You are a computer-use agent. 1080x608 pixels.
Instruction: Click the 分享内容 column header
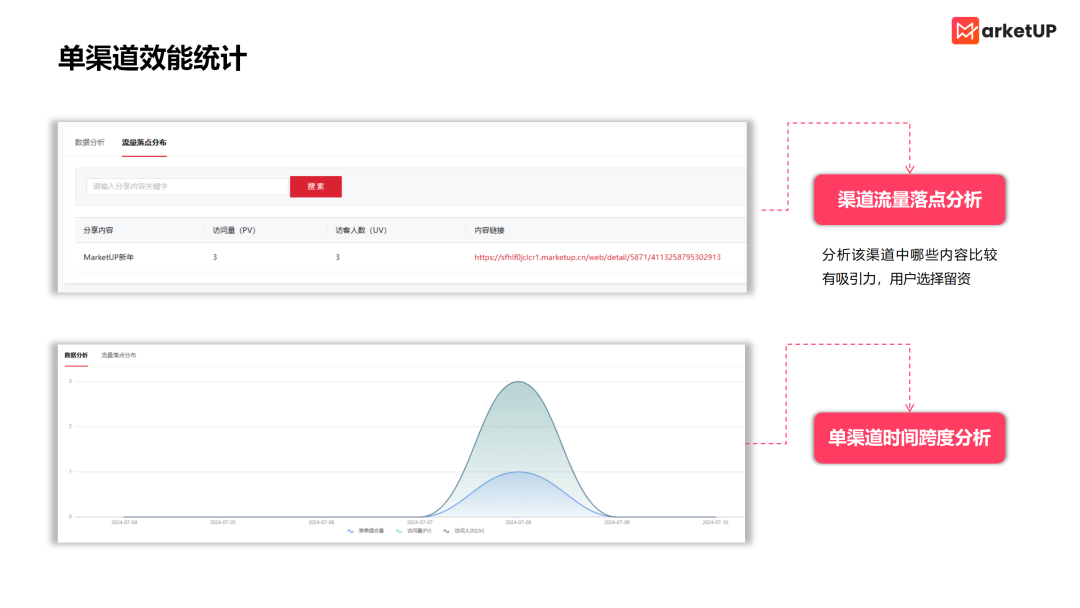pyautogui.click(x=98, y=230)
